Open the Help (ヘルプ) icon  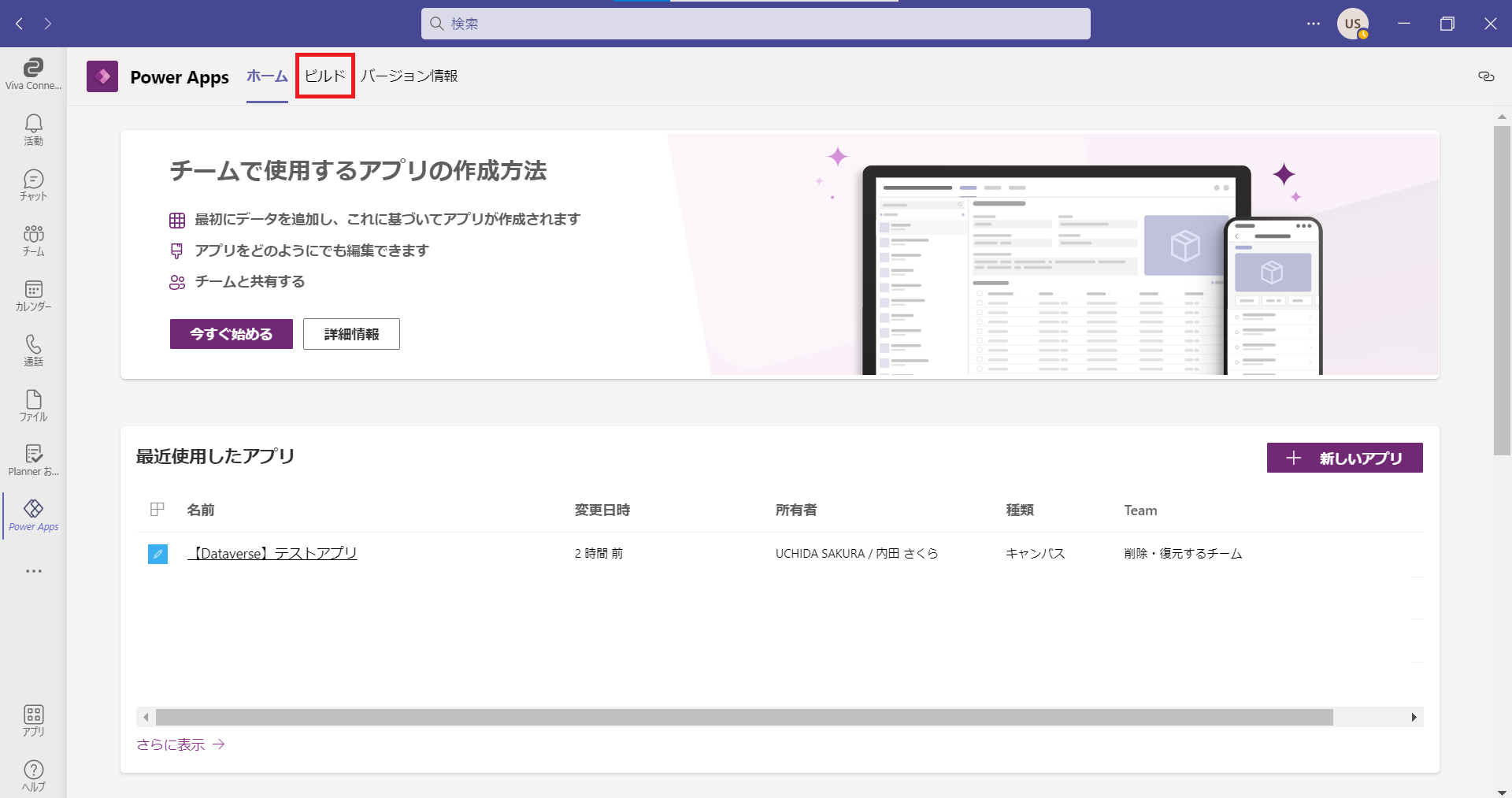coord(33,775)
